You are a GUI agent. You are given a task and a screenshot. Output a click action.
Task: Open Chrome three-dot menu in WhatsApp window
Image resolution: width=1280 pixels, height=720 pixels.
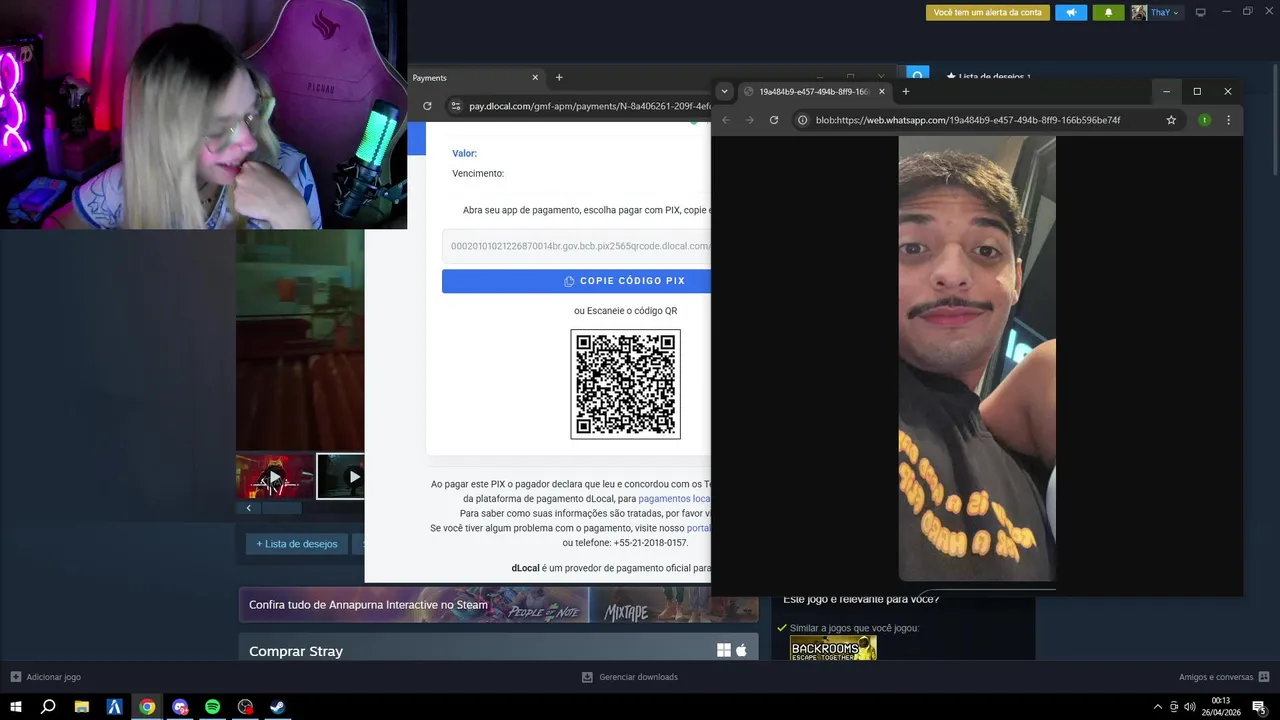coord(1229,120)
